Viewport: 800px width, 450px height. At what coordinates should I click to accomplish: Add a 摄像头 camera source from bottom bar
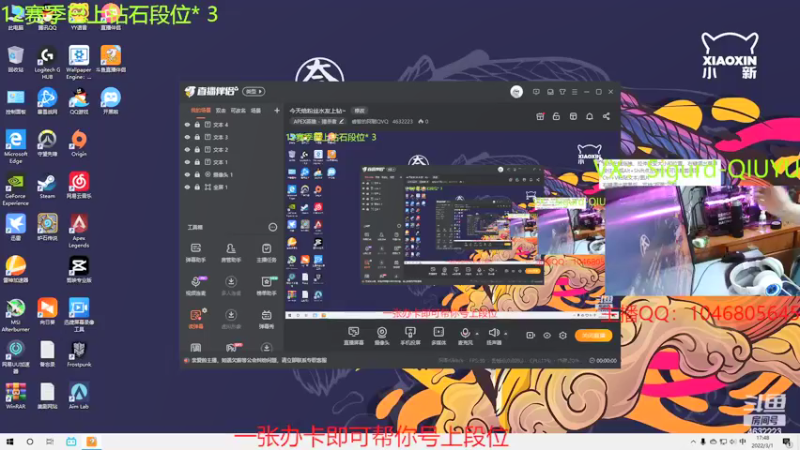pyautogui.click(x=382, y=336)
